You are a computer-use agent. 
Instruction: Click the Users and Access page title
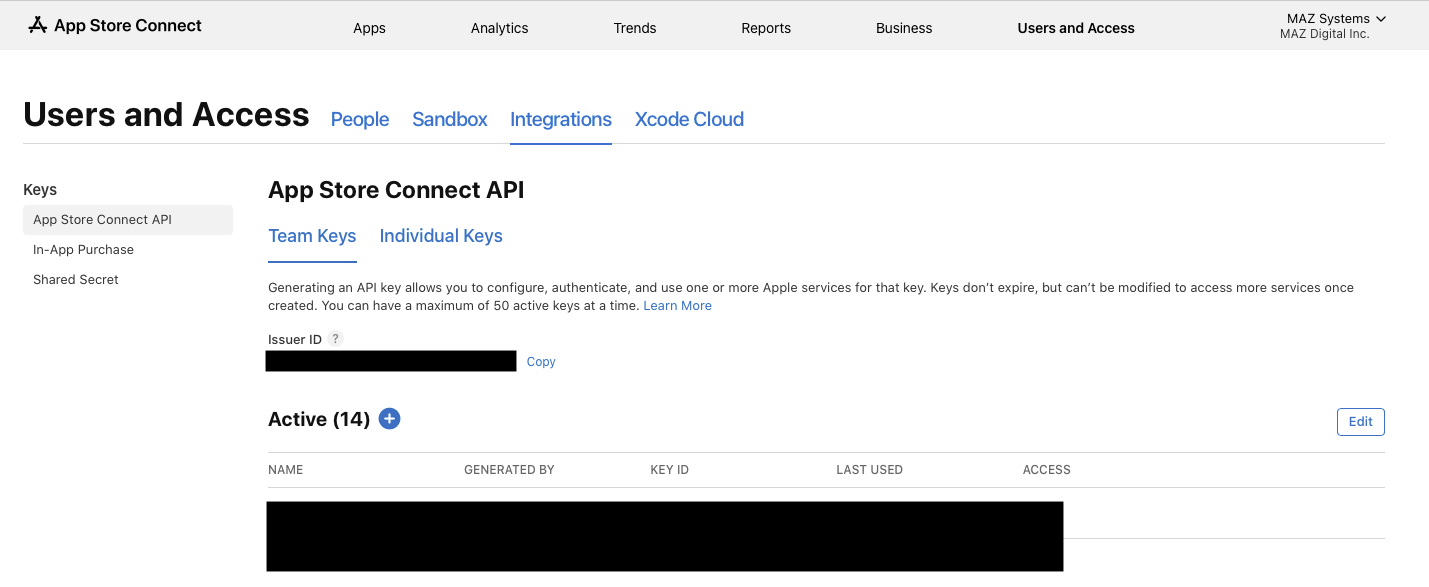(166, 115)
